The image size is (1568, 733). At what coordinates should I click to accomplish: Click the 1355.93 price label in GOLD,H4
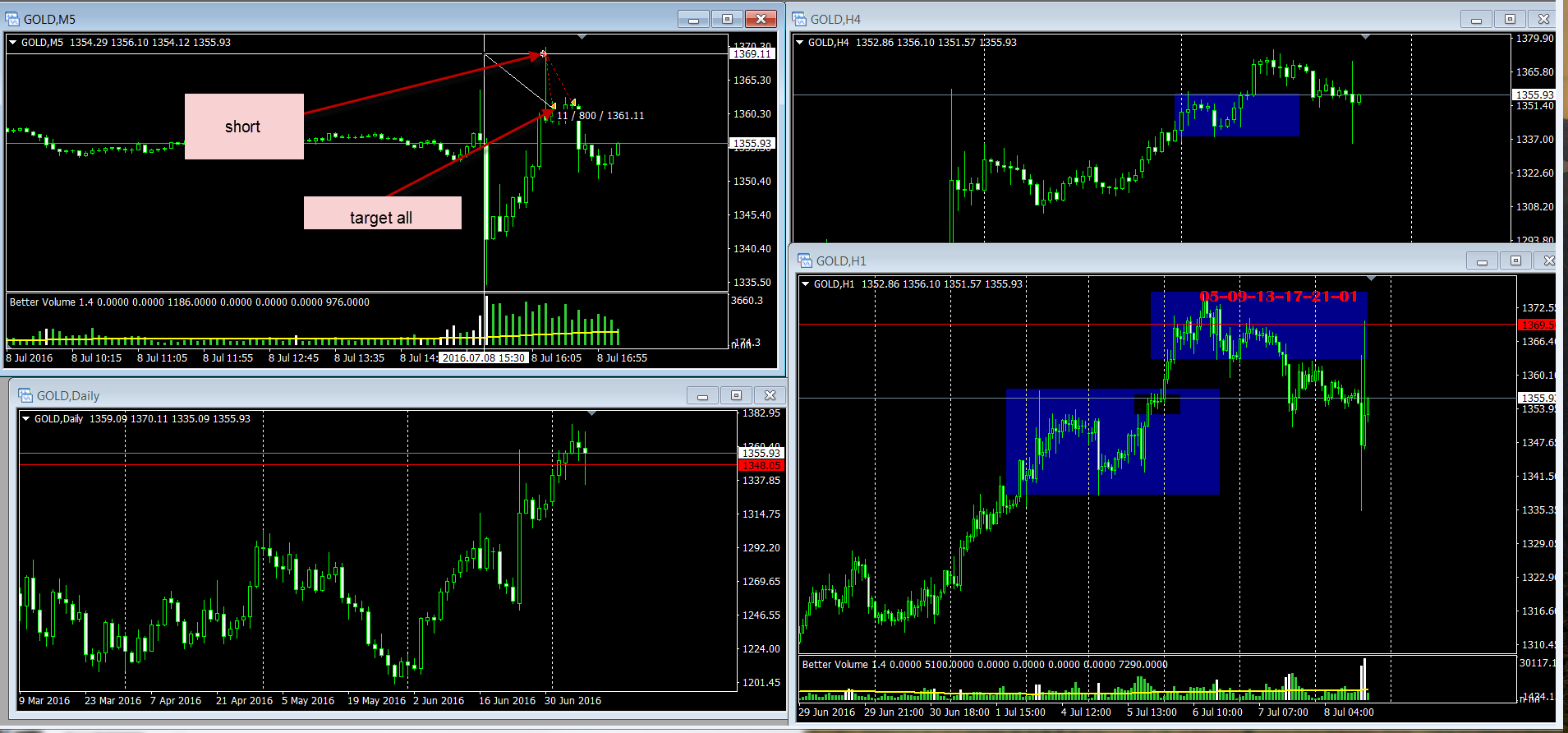click(x=1534, y=95)
